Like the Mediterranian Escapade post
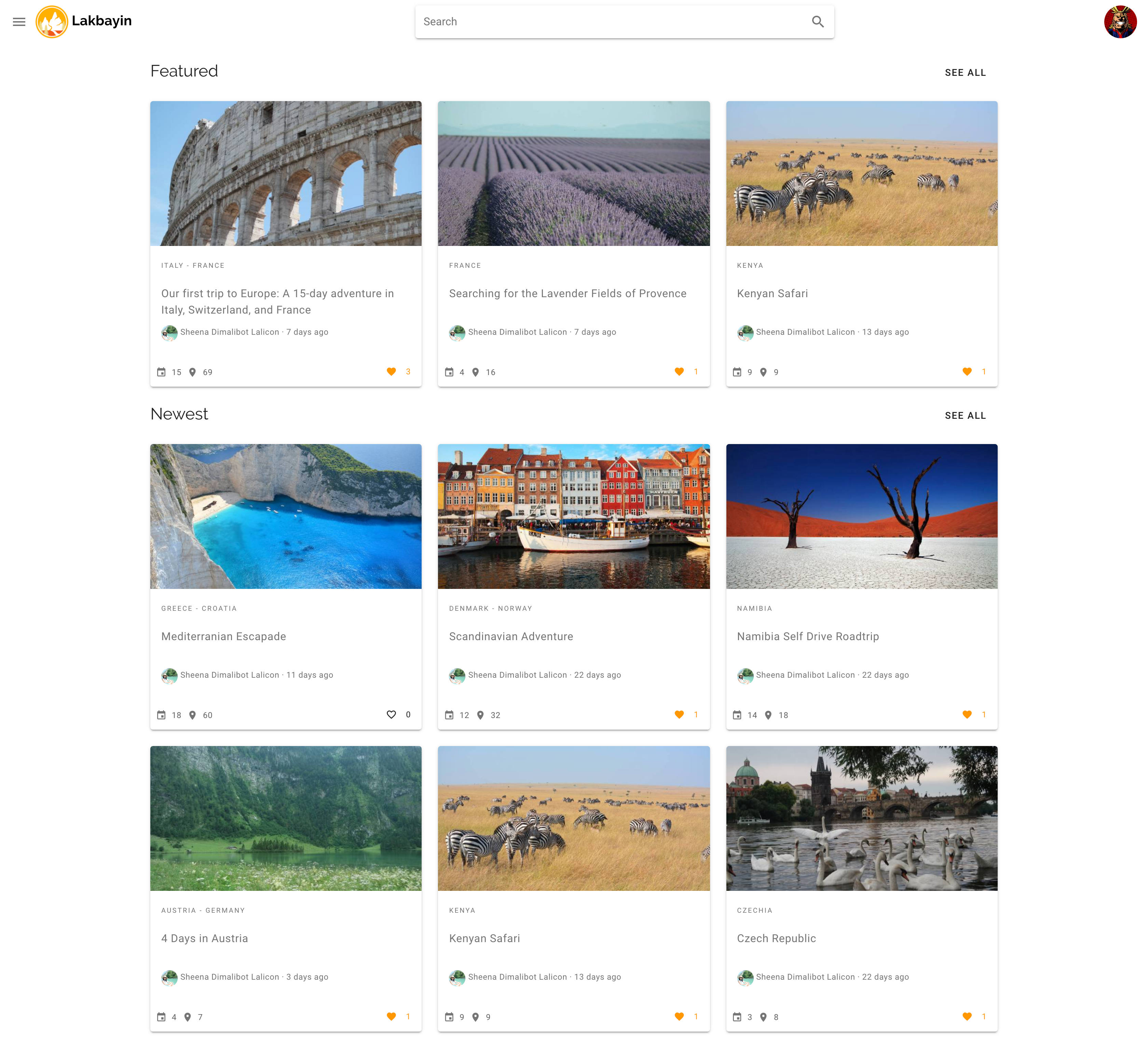1148x1048 pixels. point(391,714)
